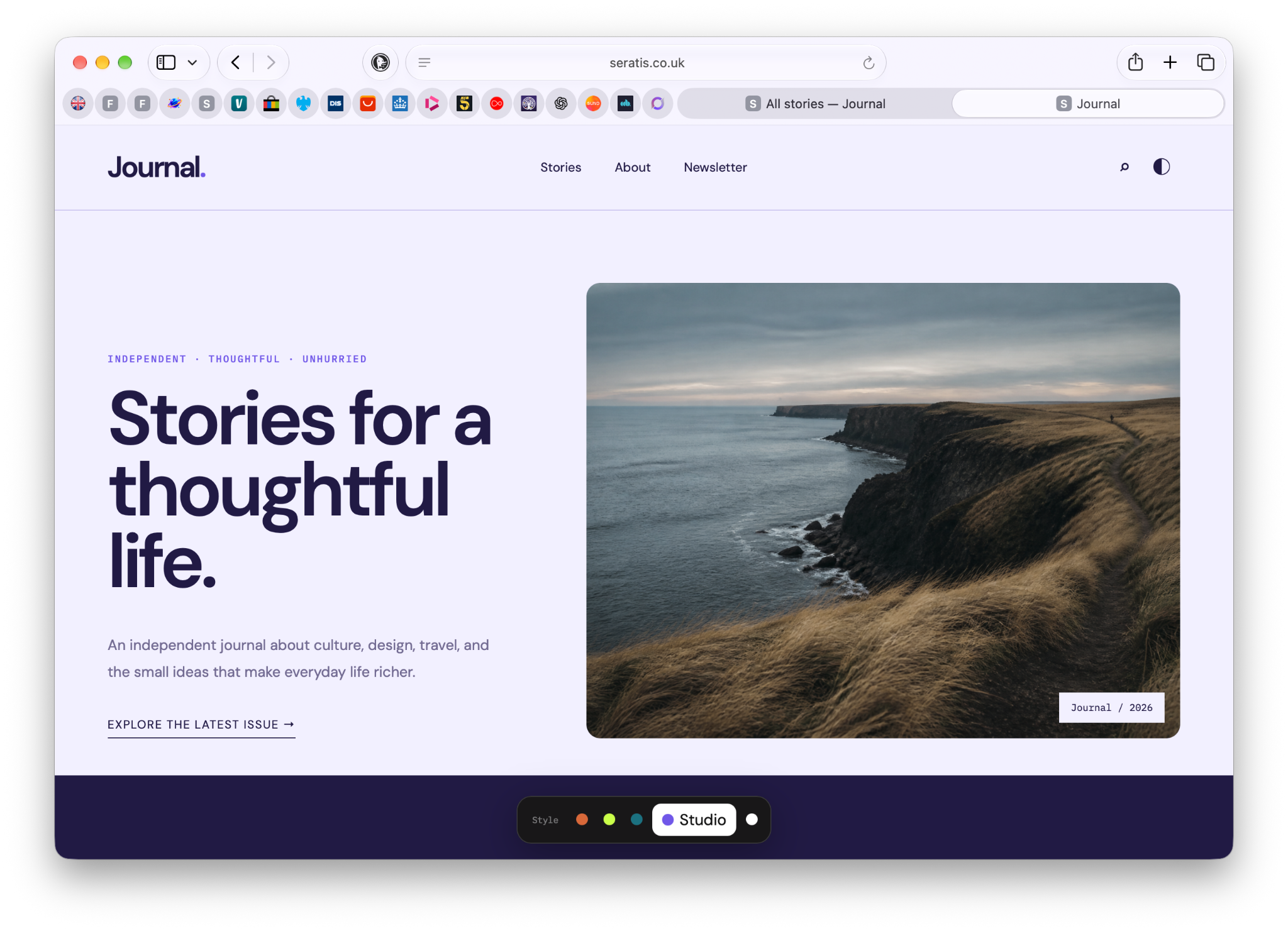Switch to the All stories — Journal tab

815,104
